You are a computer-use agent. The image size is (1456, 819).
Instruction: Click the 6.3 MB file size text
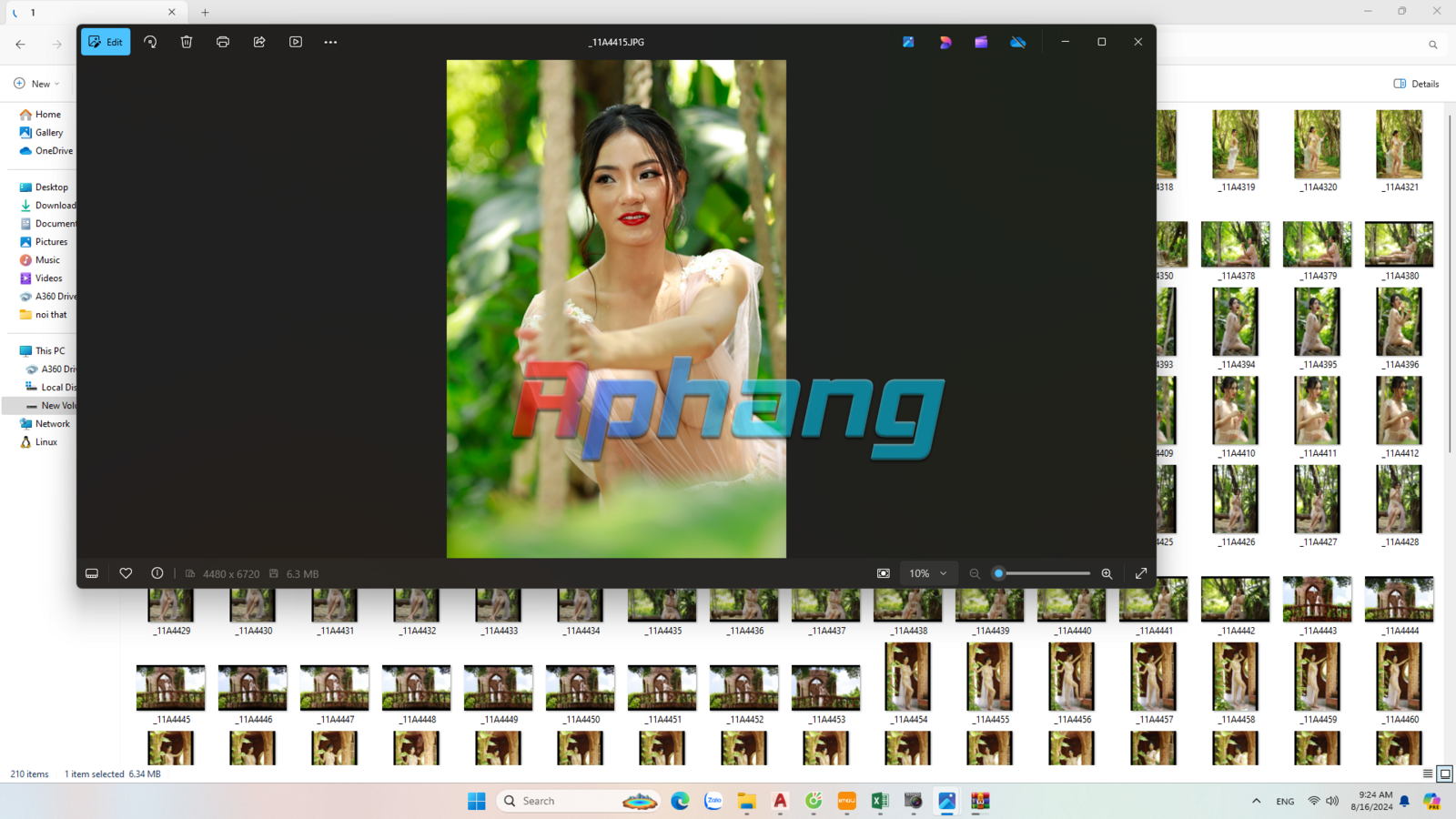click(x=302, y=574)
